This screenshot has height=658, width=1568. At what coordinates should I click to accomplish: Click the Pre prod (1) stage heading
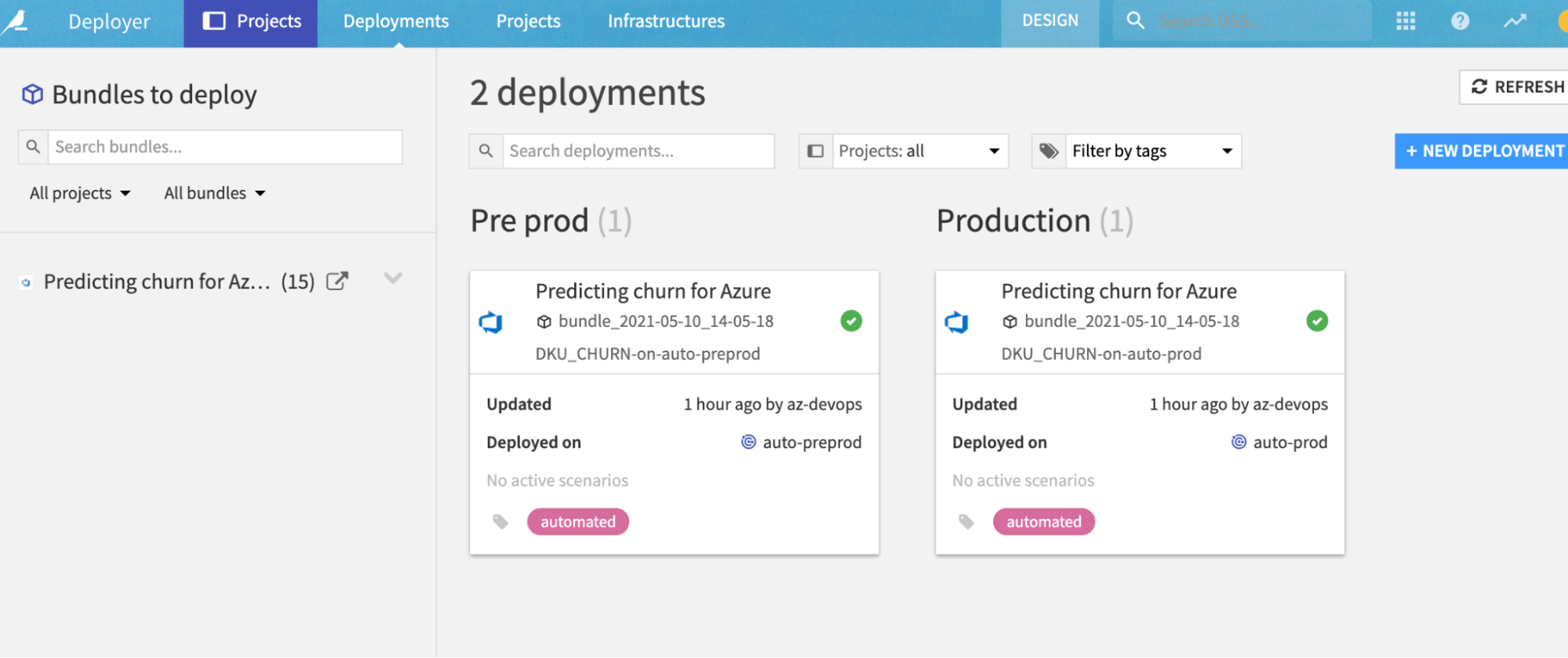click(551, 221)
